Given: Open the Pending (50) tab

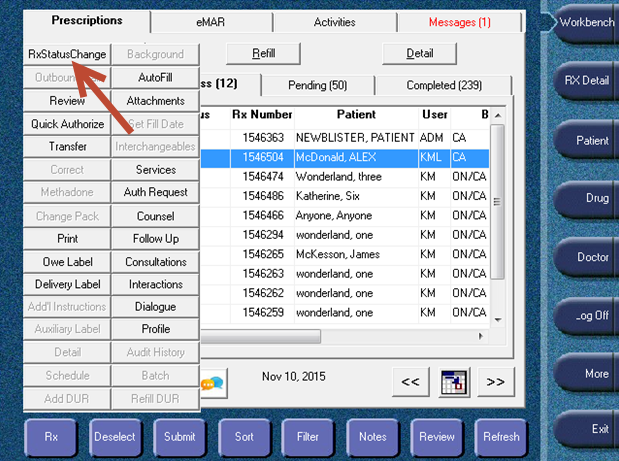Looking at the screenshot, I should tap(318, 85).
